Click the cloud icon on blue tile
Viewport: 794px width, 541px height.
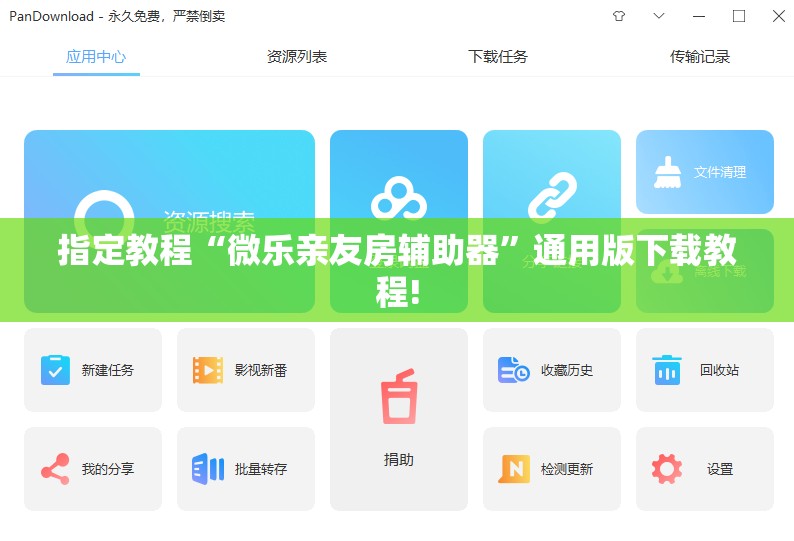click(x=399, y=198)
